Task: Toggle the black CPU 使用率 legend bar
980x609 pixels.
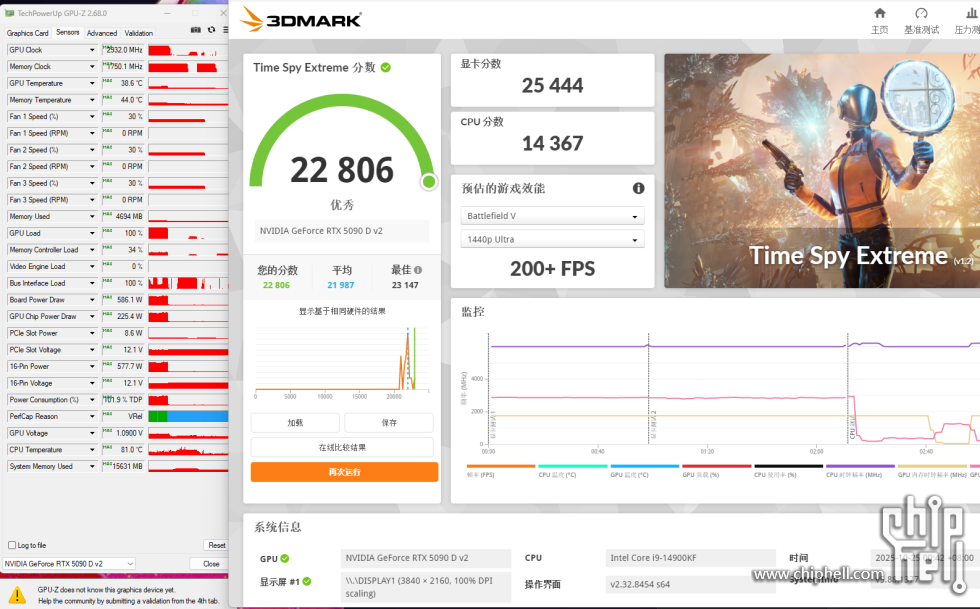Action: [x=788, y=466]
